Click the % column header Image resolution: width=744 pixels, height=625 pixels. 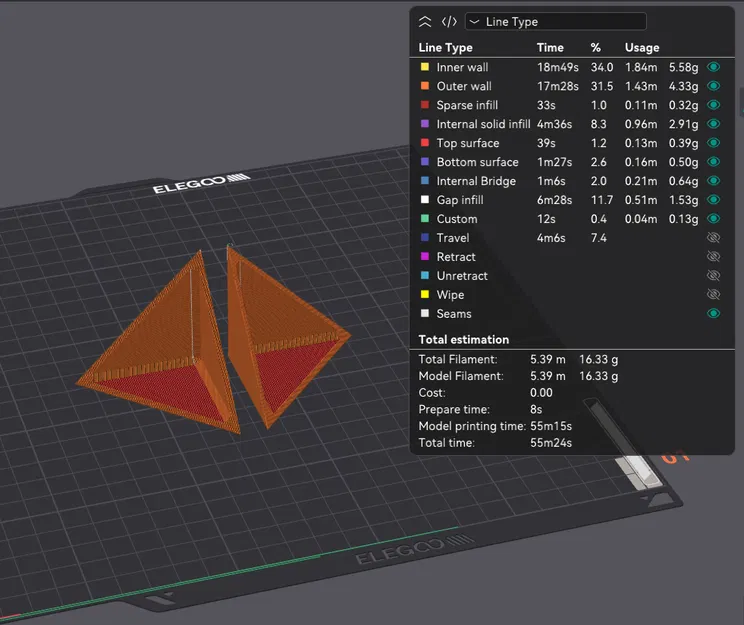click(596, 47)
